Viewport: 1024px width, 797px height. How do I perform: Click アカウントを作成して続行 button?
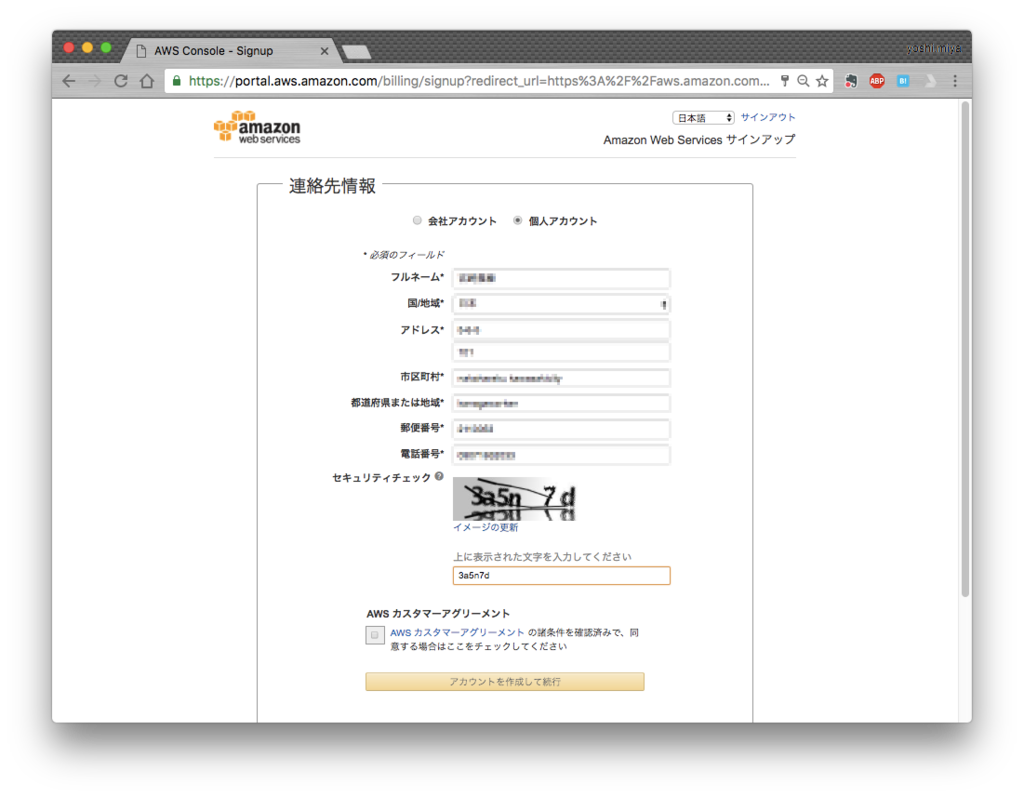pyautogui.click(x=505, y=681)
